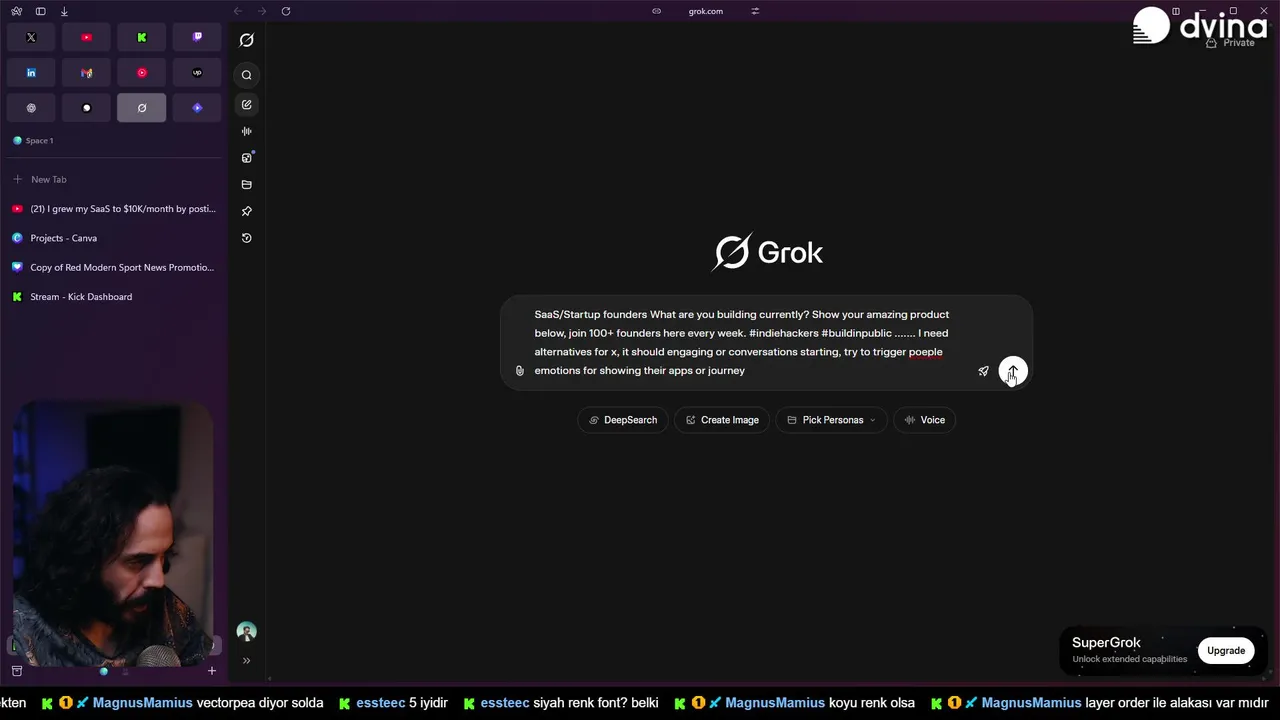Image resolution: width=1280 pixels, height=720 pixels.
Task: Click the rocket icon in prompt box
Action: tap(983, 371)
